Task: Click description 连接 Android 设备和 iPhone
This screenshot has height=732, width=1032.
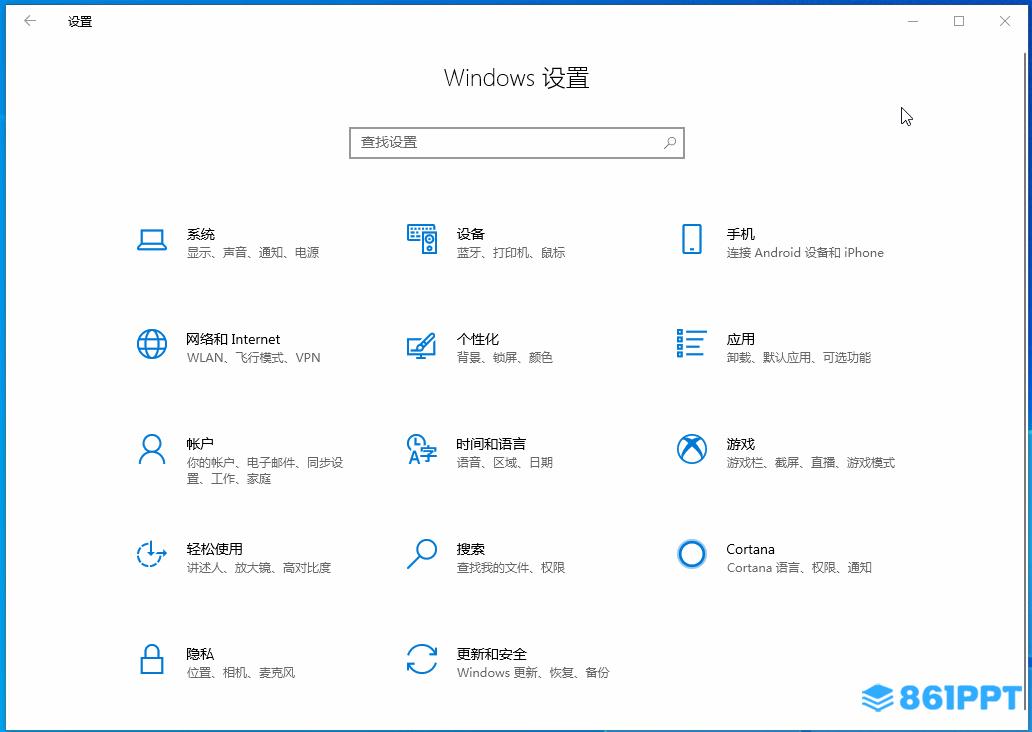Action: [805, 253]
